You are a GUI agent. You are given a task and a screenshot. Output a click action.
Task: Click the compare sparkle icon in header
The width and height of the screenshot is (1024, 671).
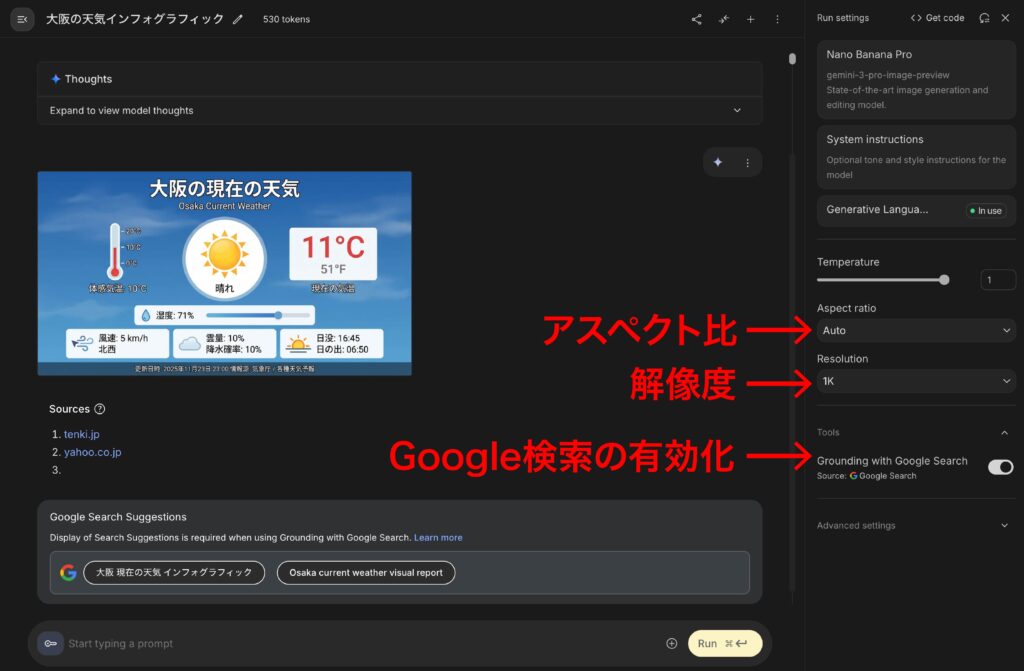[x=724, y=19]
